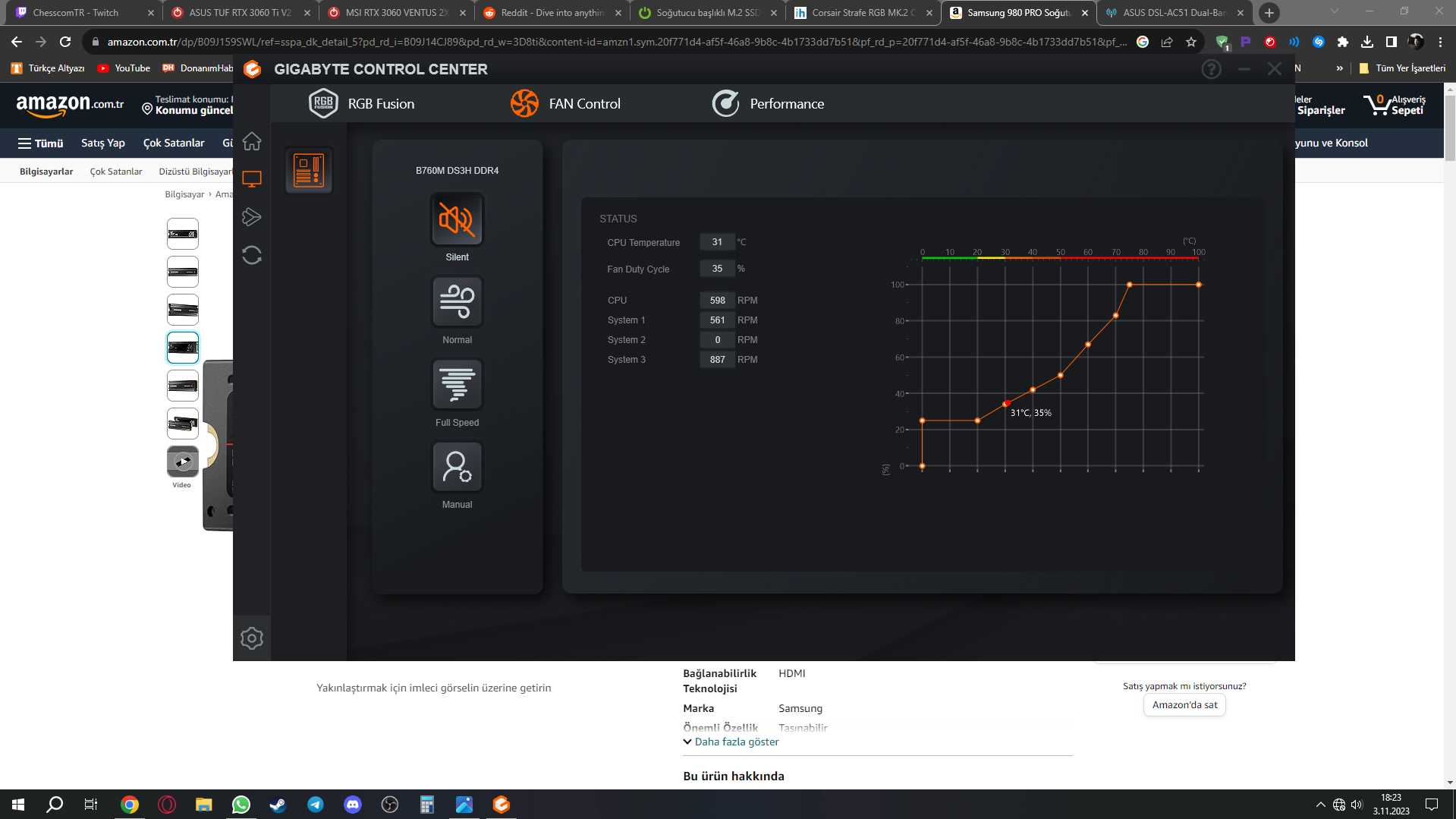Click the System 3 RPM value
This screenshot has height=819, width=1456.
pos(717,360)
